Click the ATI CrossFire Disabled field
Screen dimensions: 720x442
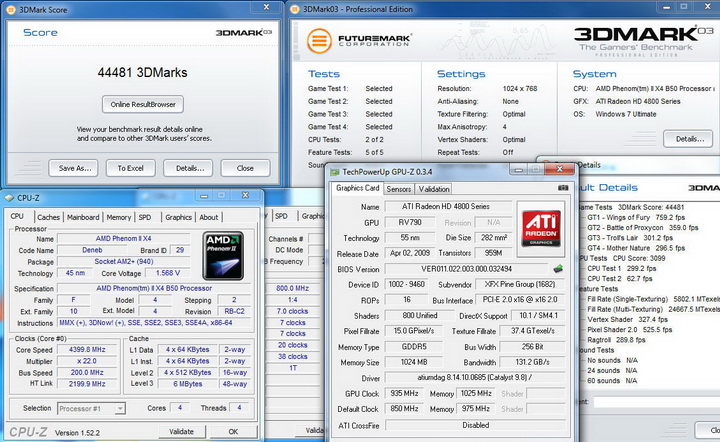point(475,425)
